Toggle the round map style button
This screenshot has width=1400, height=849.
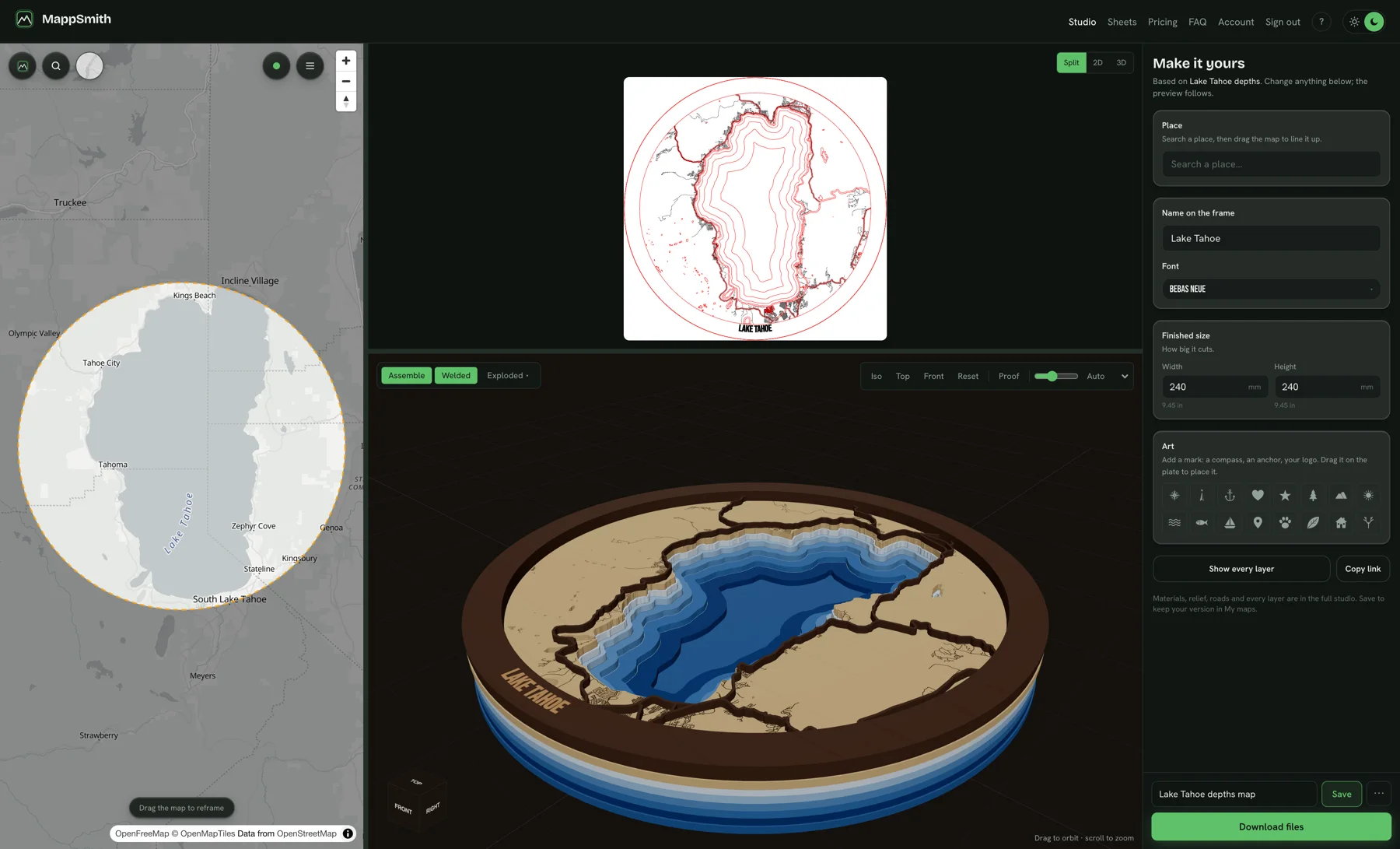(89, 66)
